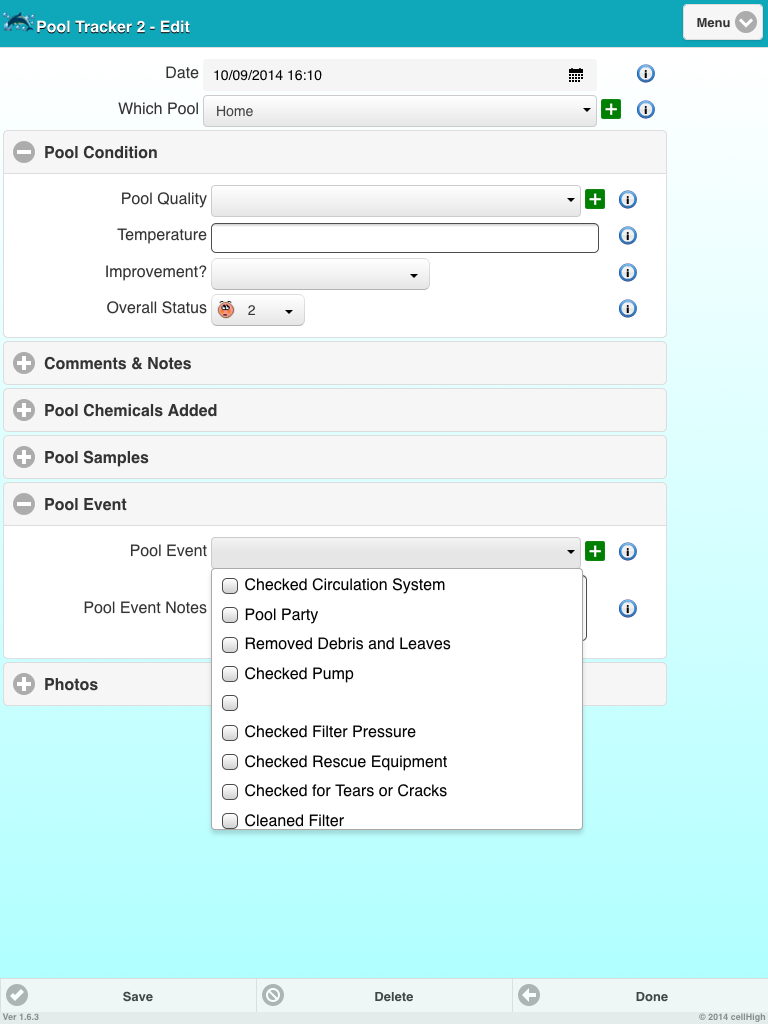Close the Pool Event dropdown
The image size is (768, 1024).
396,552
